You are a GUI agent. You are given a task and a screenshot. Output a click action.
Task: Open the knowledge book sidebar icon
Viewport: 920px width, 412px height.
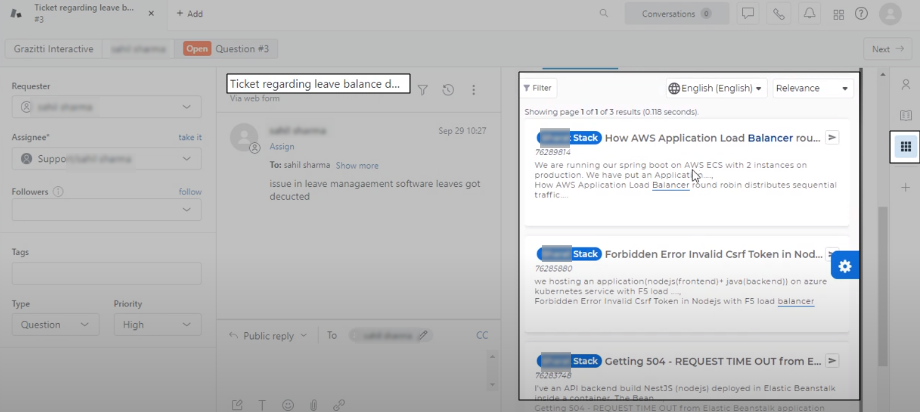coord(905,116)
